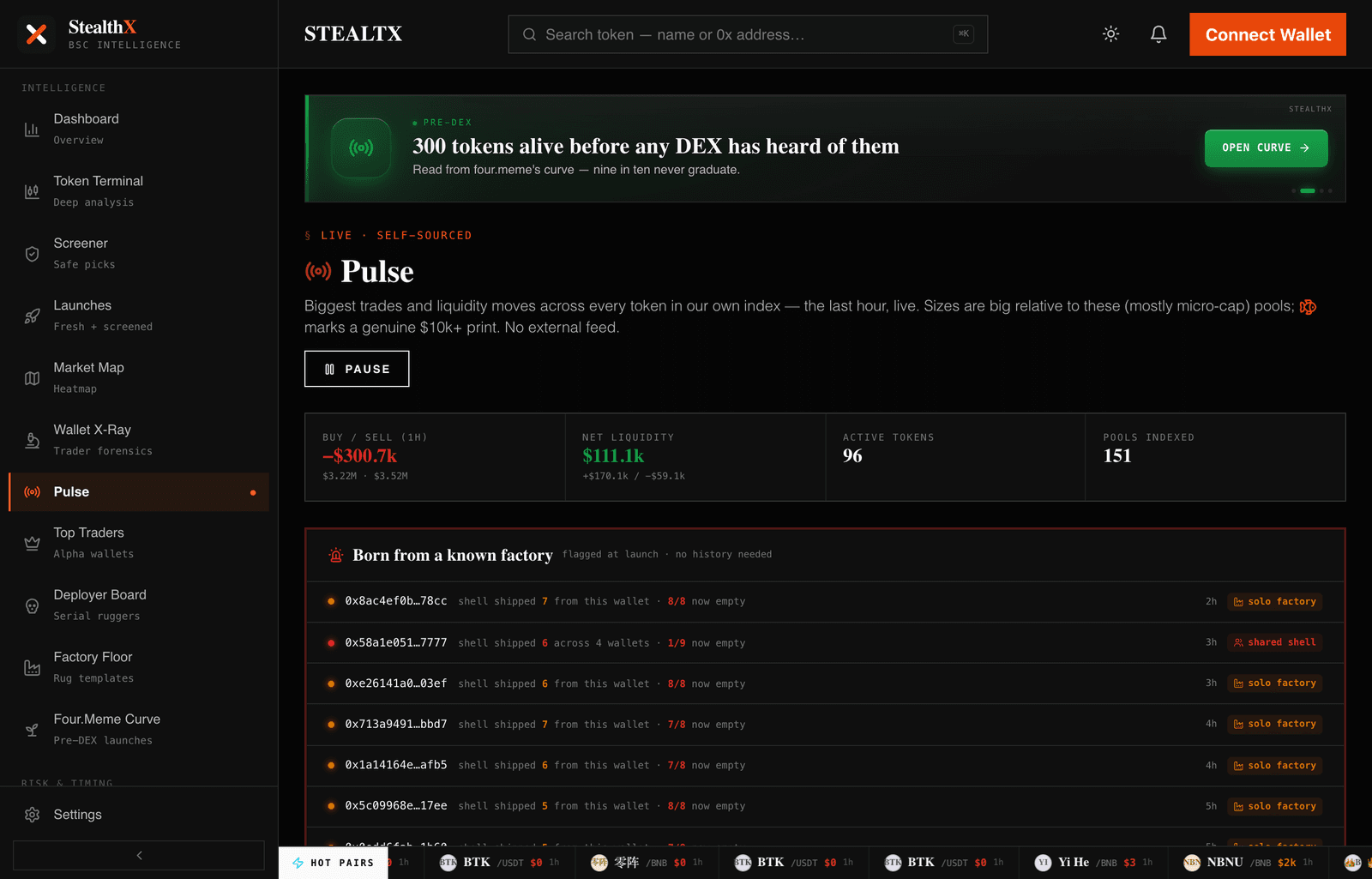Open wallet 0xe26141a0…03ef row
The height and width of the screenshot is (879, 1372).
click(825, 683)
